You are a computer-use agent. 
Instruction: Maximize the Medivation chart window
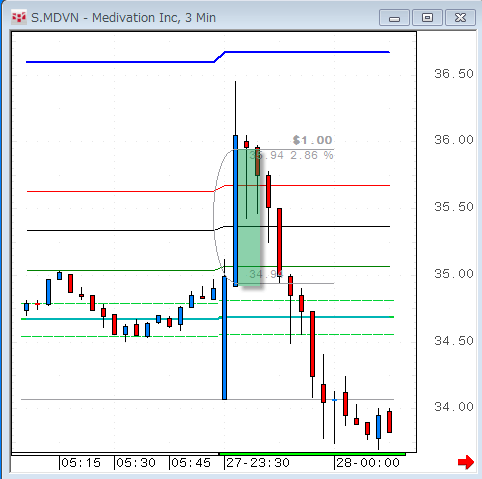coord(427,18)
